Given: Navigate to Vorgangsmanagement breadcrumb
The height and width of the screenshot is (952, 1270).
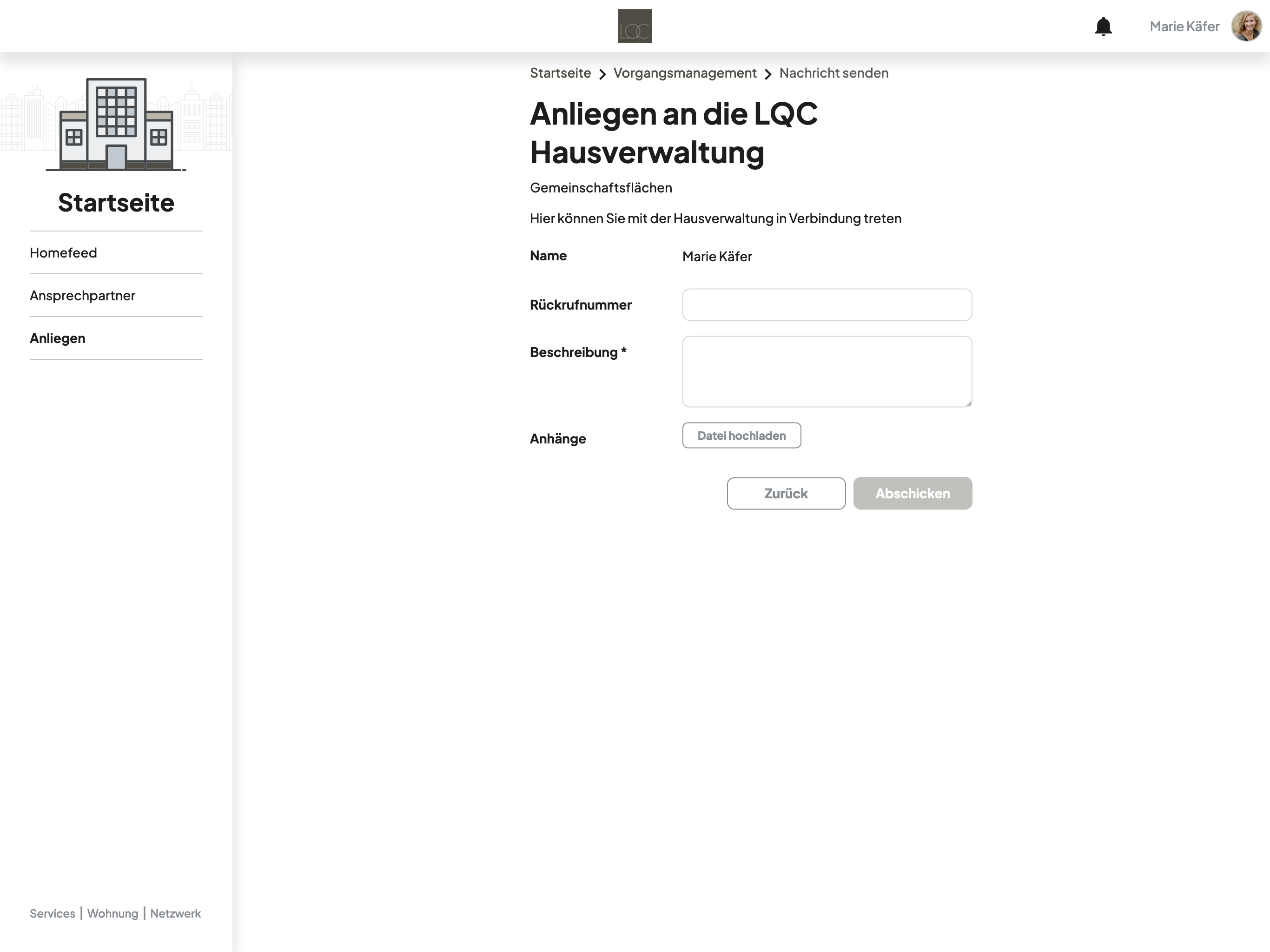Looking at the screenshot, I should click(684, 73).
